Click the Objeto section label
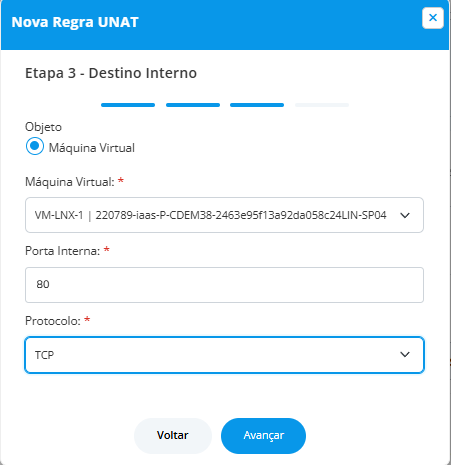The height and width of the screenshot is (465, 451). [43, 127]
